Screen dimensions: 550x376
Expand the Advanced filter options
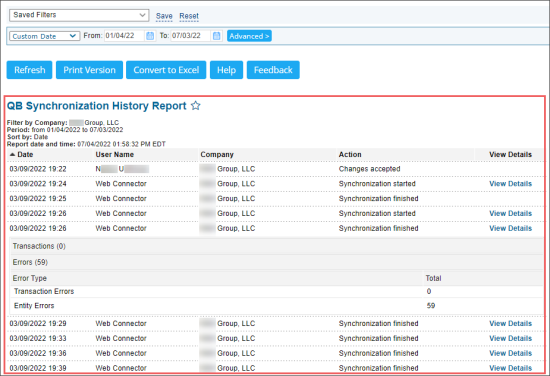249,36
